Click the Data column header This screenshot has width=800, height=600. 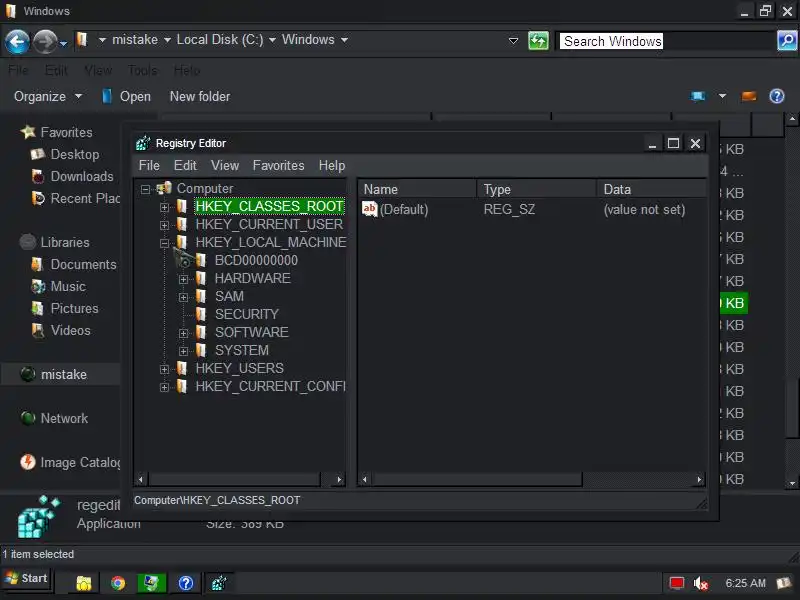[652, 189]
